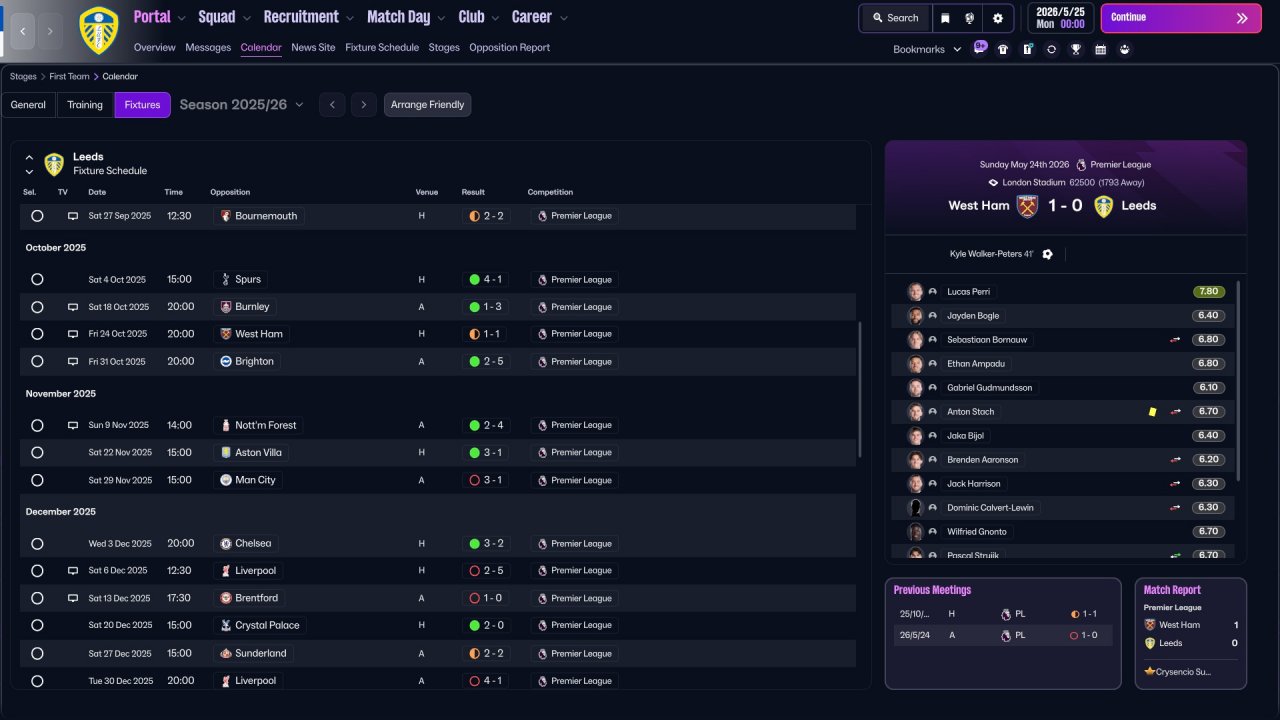
Task: Select the Burnley fixture radio button
Action: pos(37,307)
